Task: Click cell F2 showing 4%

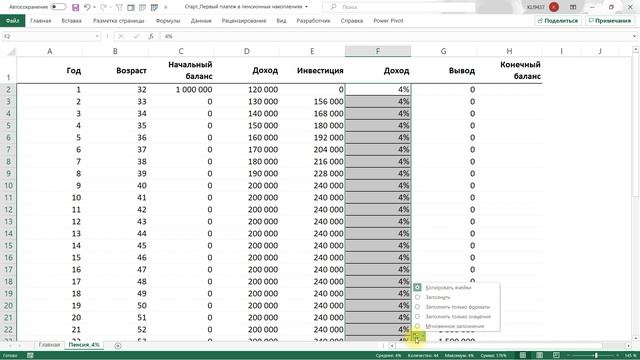Action: (378, 90)
